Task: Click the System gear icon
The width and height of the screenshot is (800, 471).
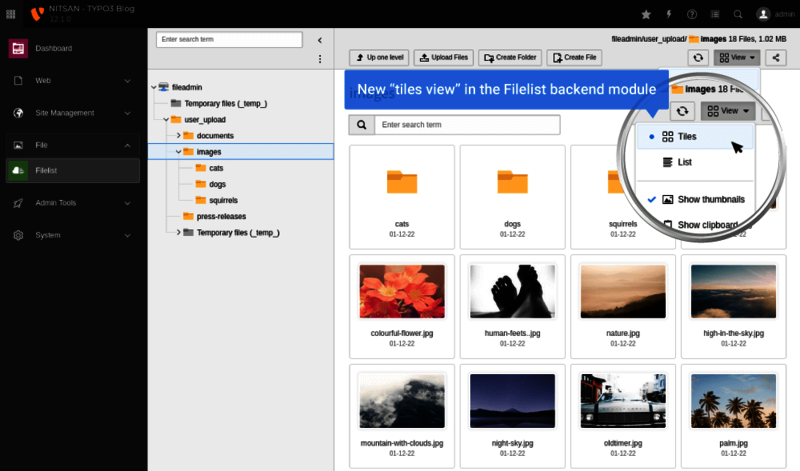Action: tap(18, 235)
